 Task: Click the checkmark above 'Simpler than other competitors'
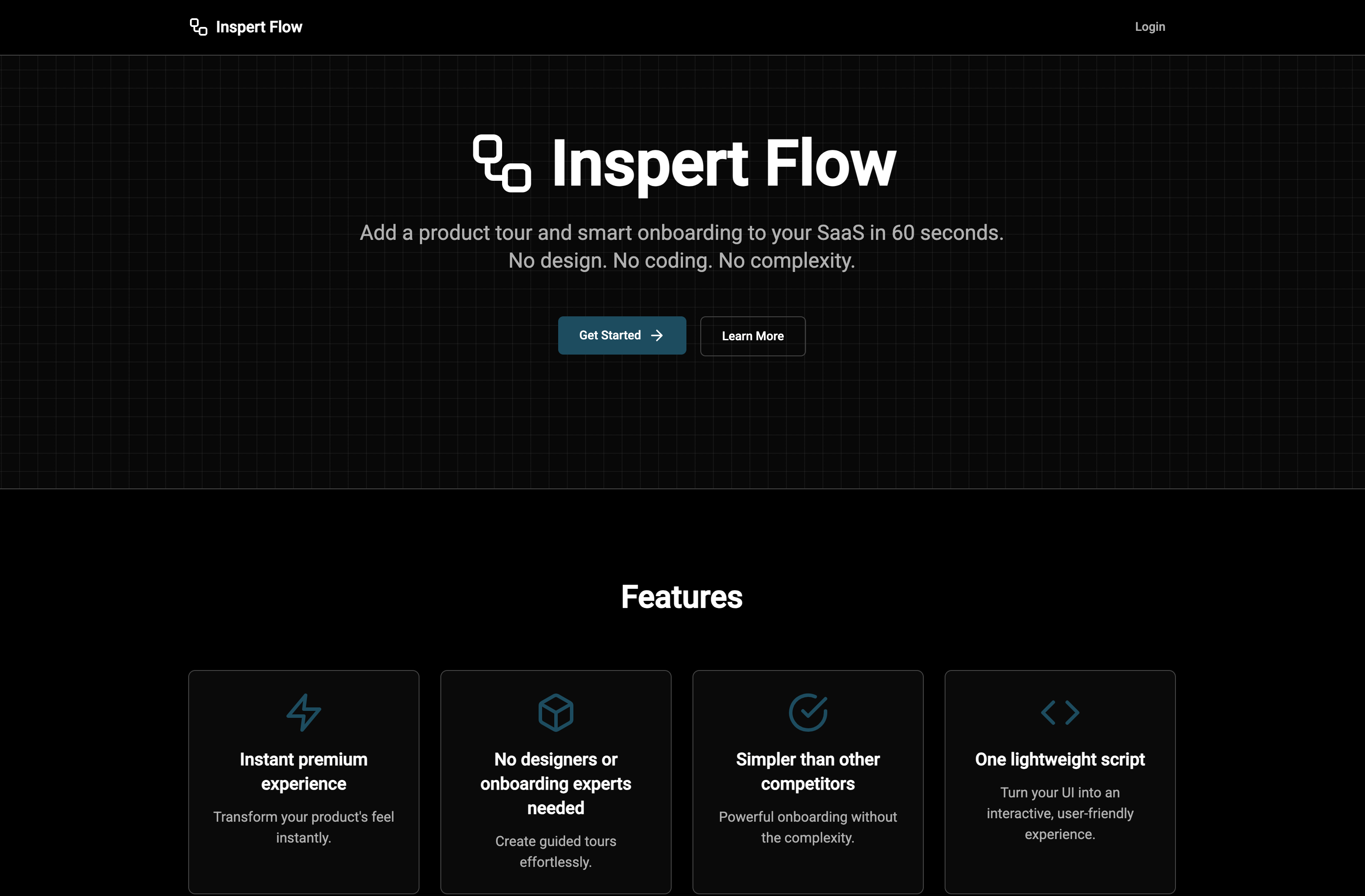[x=808, y=712]
